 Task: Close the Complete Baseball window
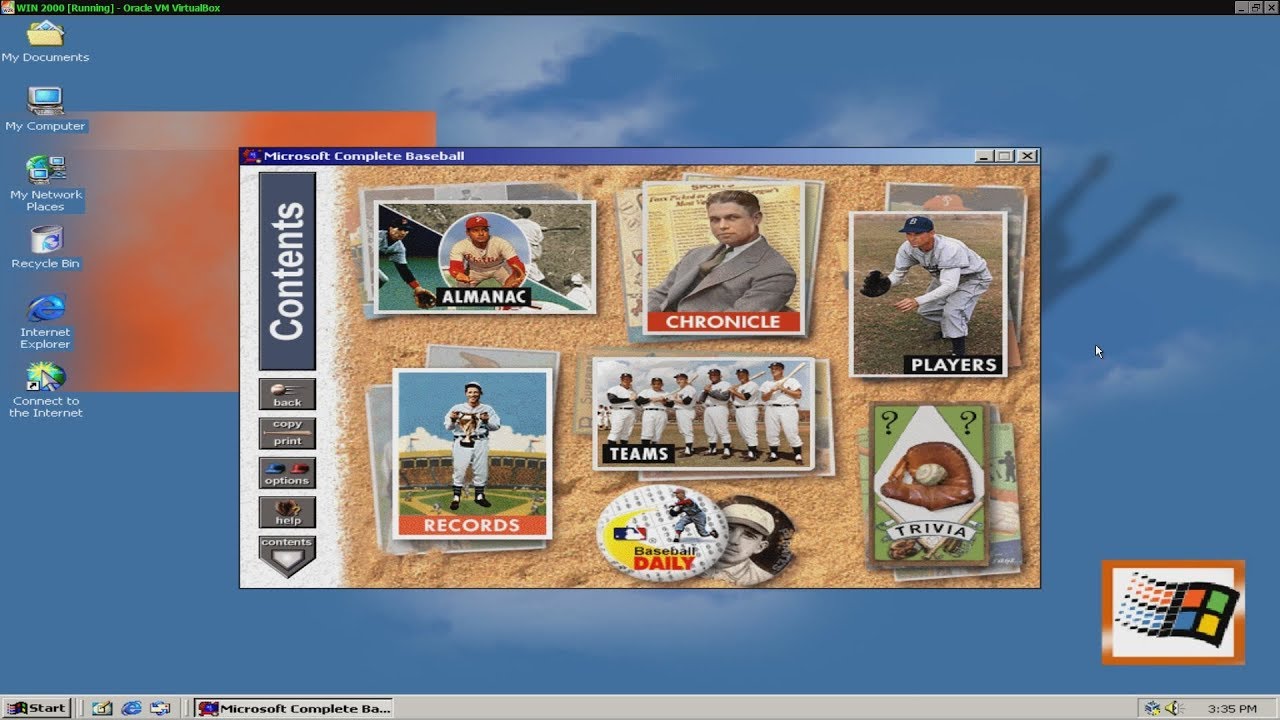point(1029,156)
